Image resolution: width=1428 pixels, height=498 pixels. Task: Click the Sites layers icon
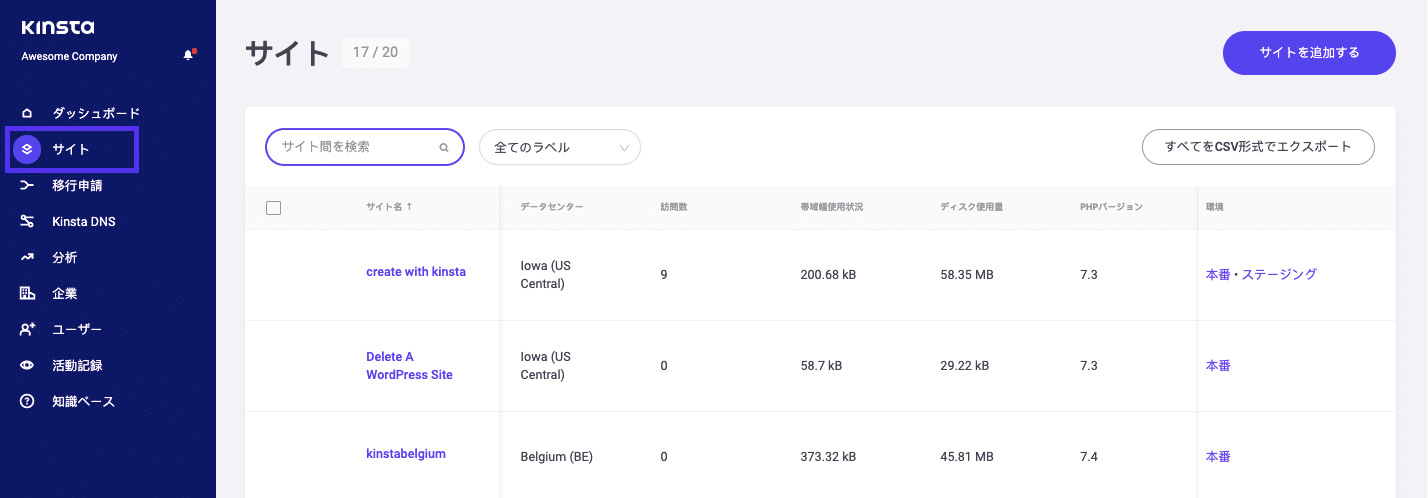[27, 149]
